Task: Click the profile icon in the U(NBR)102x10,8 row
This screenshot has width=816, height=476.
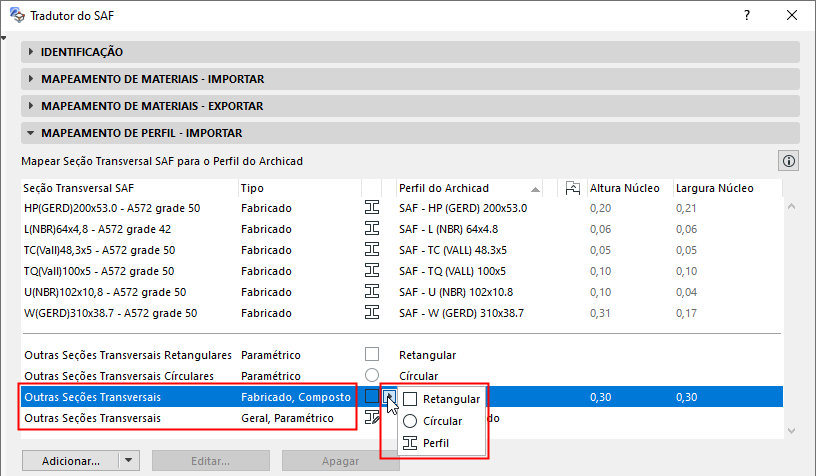Action: coord(372,291)
